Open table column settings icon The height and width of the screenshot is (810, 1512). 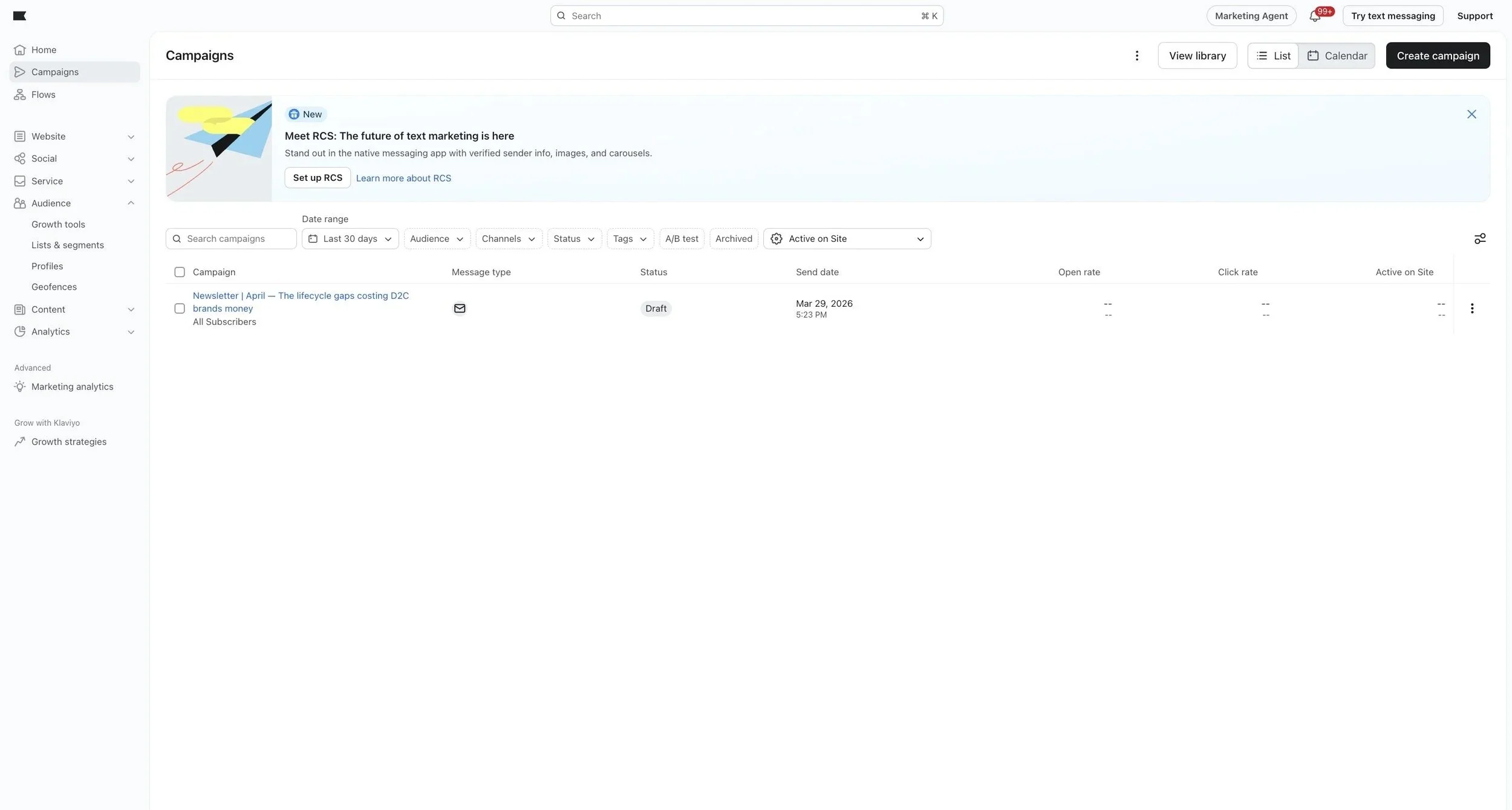(x=1479, y=239)
